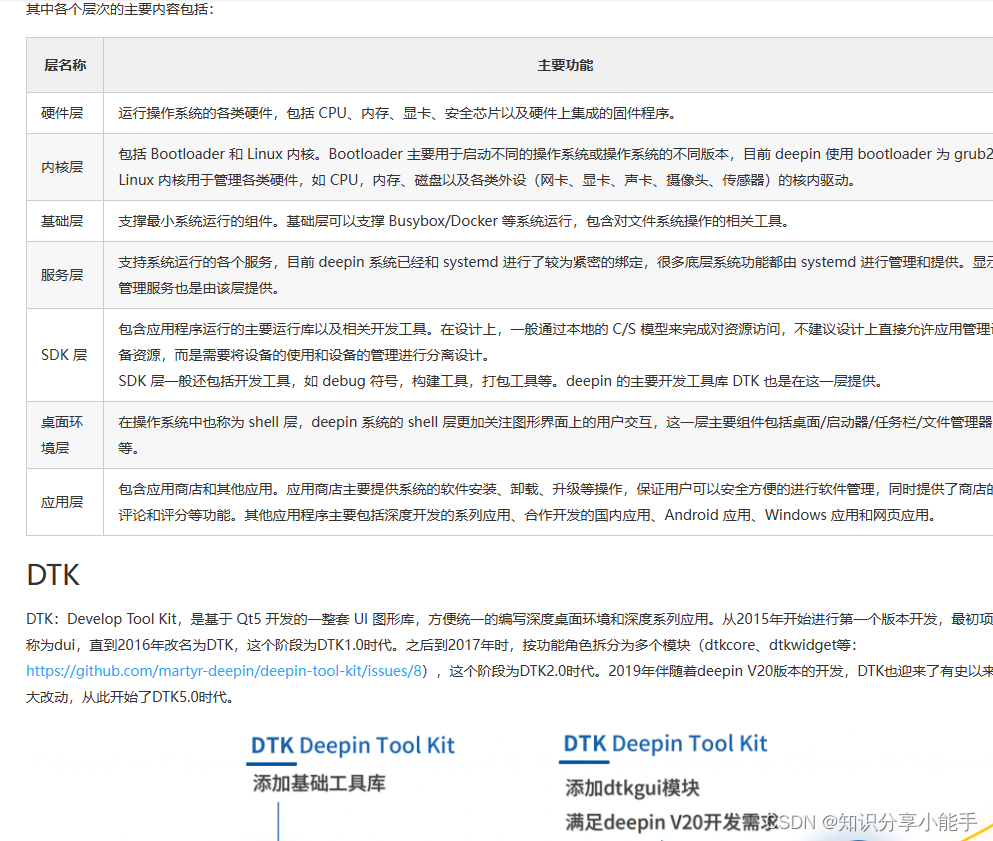This screenshot has height=841, width=993.
Task: Select the 桌面环境层 row label
Action: [62, 435]
